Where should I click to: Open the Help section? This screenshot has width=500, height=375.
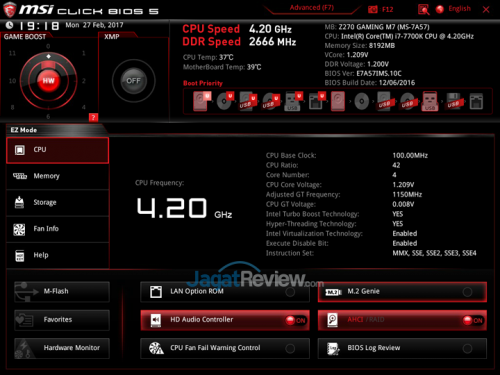[58, 255]
